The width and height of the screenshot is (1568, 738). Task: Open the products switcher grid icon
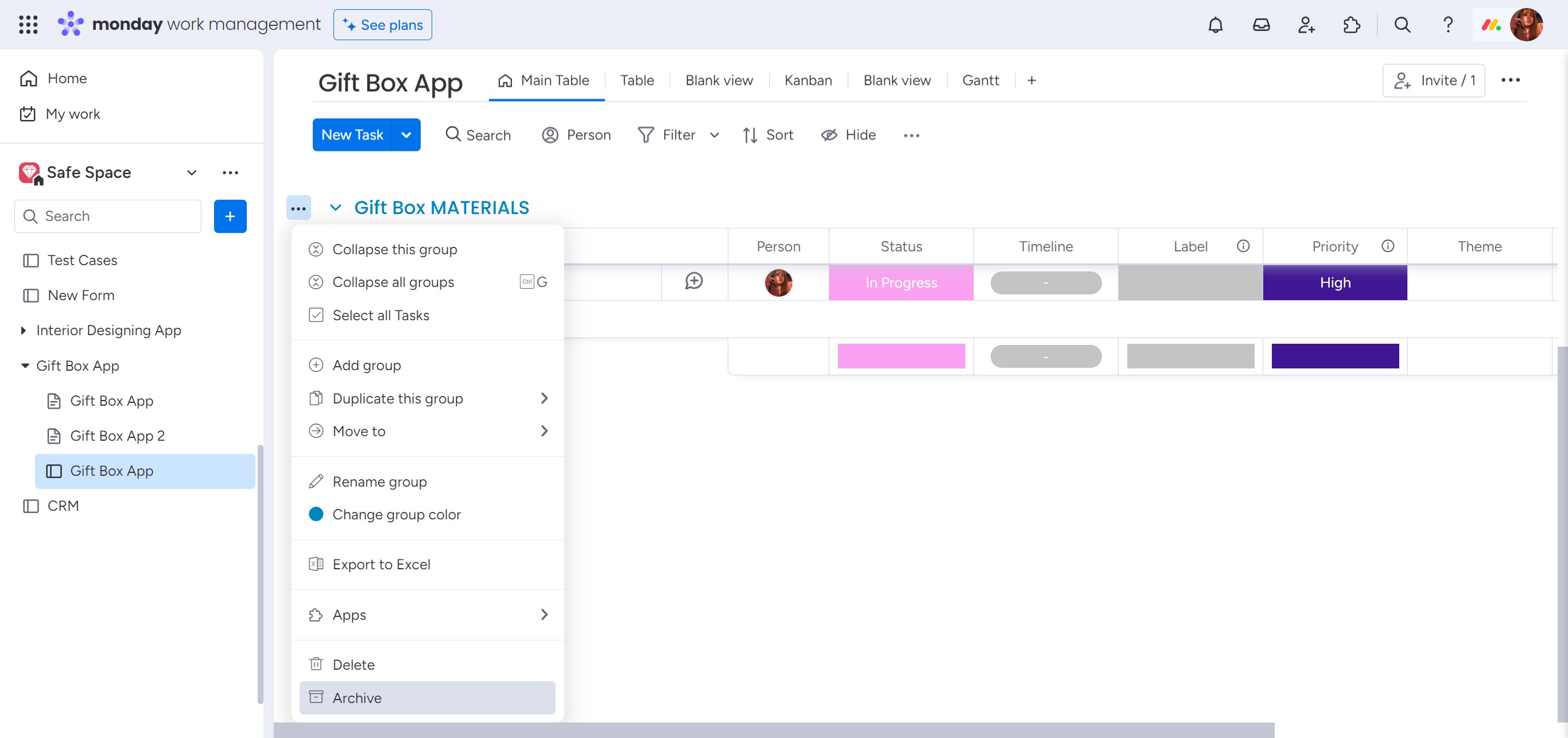(x=28, y=25)
